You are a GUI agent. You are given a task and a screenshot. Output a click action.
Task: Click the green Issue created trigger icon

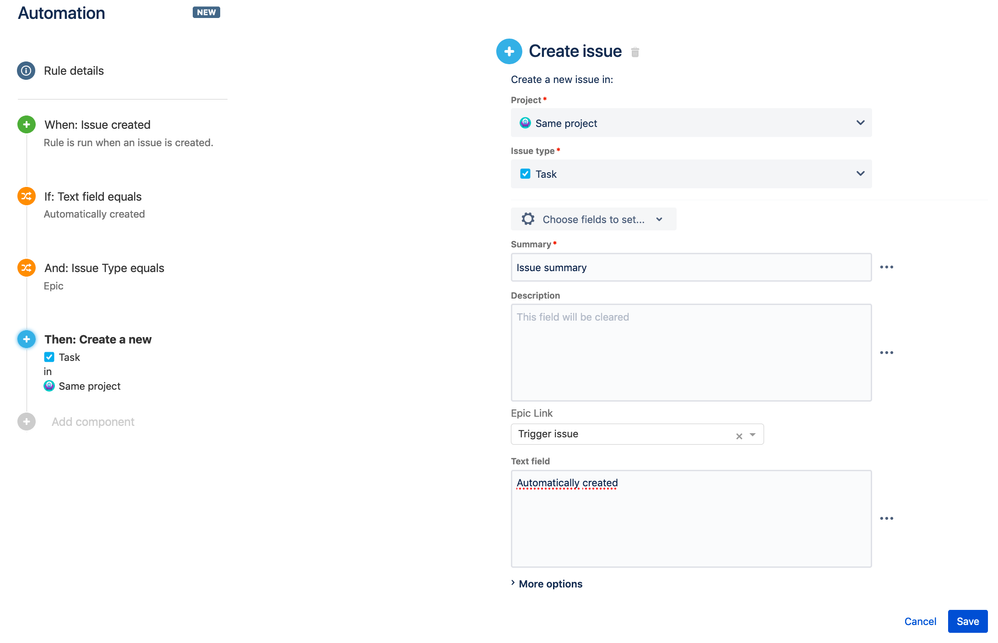coord(26,125)
